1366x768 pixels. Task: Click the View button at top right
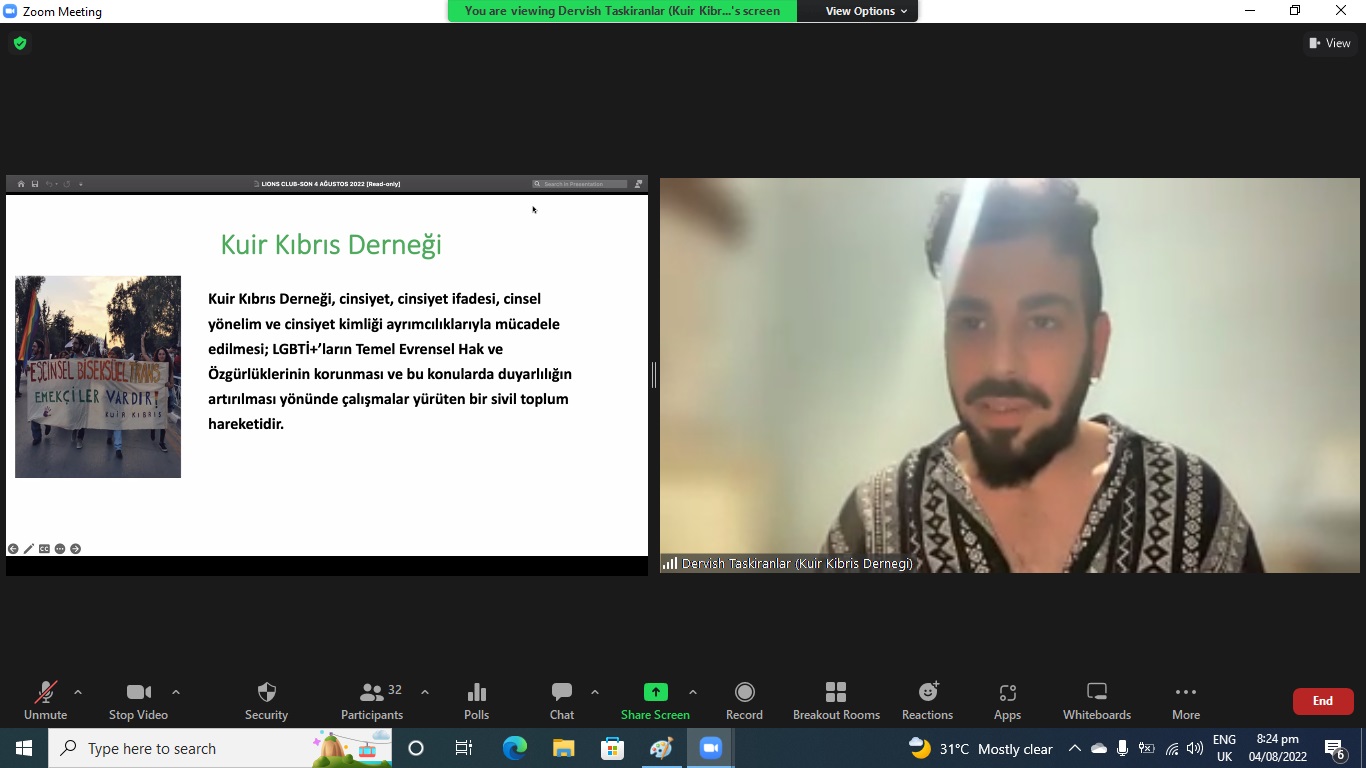point(1329,43)
